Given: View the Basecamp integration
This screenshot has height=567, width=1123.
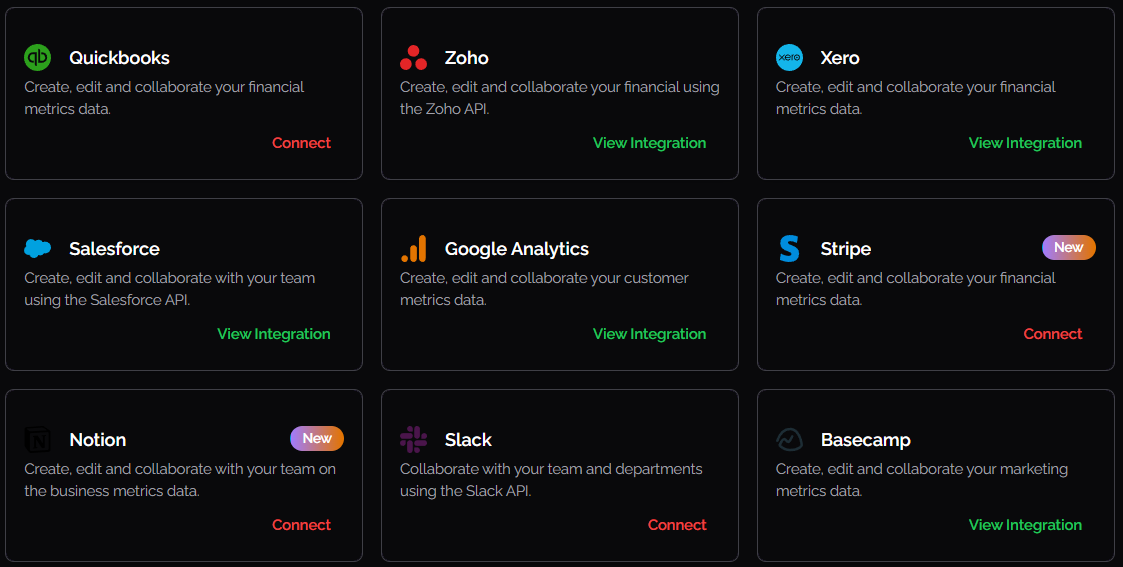Looking at the screenshot, I should 1025,525.
